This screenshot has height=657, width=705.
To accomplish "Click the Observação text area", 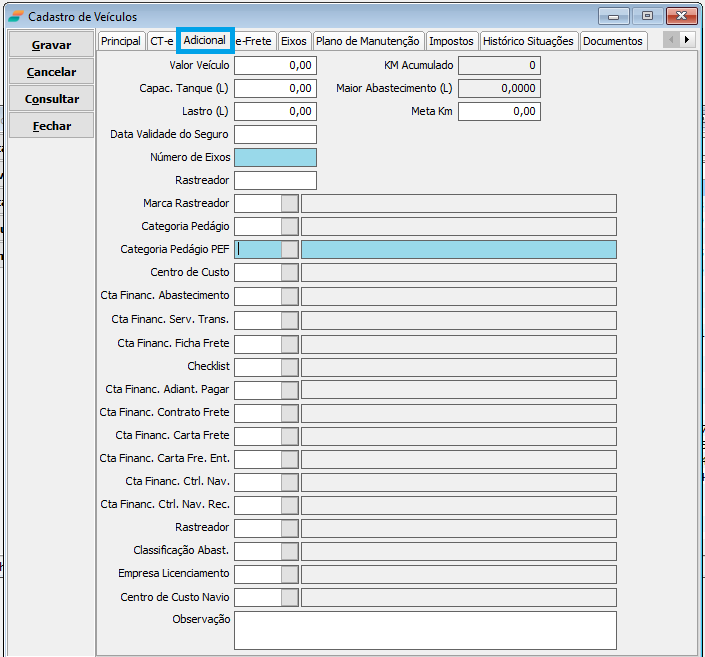I will (x=425, y=630).
